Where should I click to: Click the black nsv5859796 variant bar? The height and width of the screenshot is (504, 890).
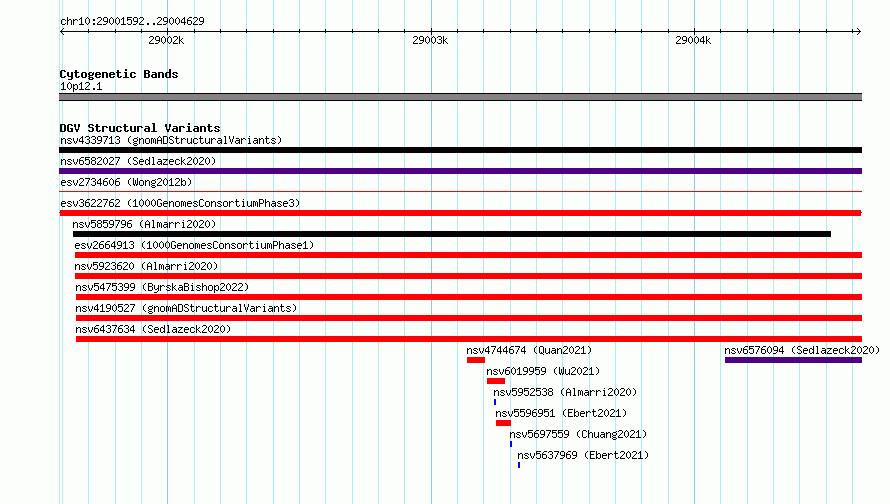(x=452, y=234)
